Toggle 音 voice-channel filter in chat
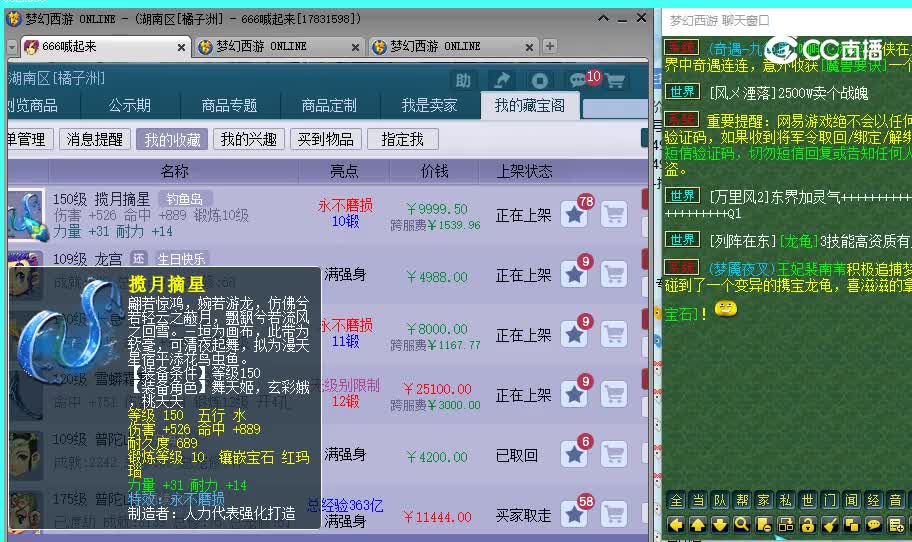This screenshot has width=912, height=542. 896,500
